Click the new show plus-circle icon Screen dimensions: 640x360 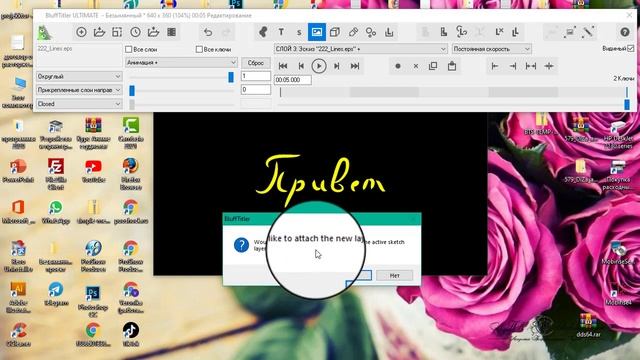pos(81,32)
